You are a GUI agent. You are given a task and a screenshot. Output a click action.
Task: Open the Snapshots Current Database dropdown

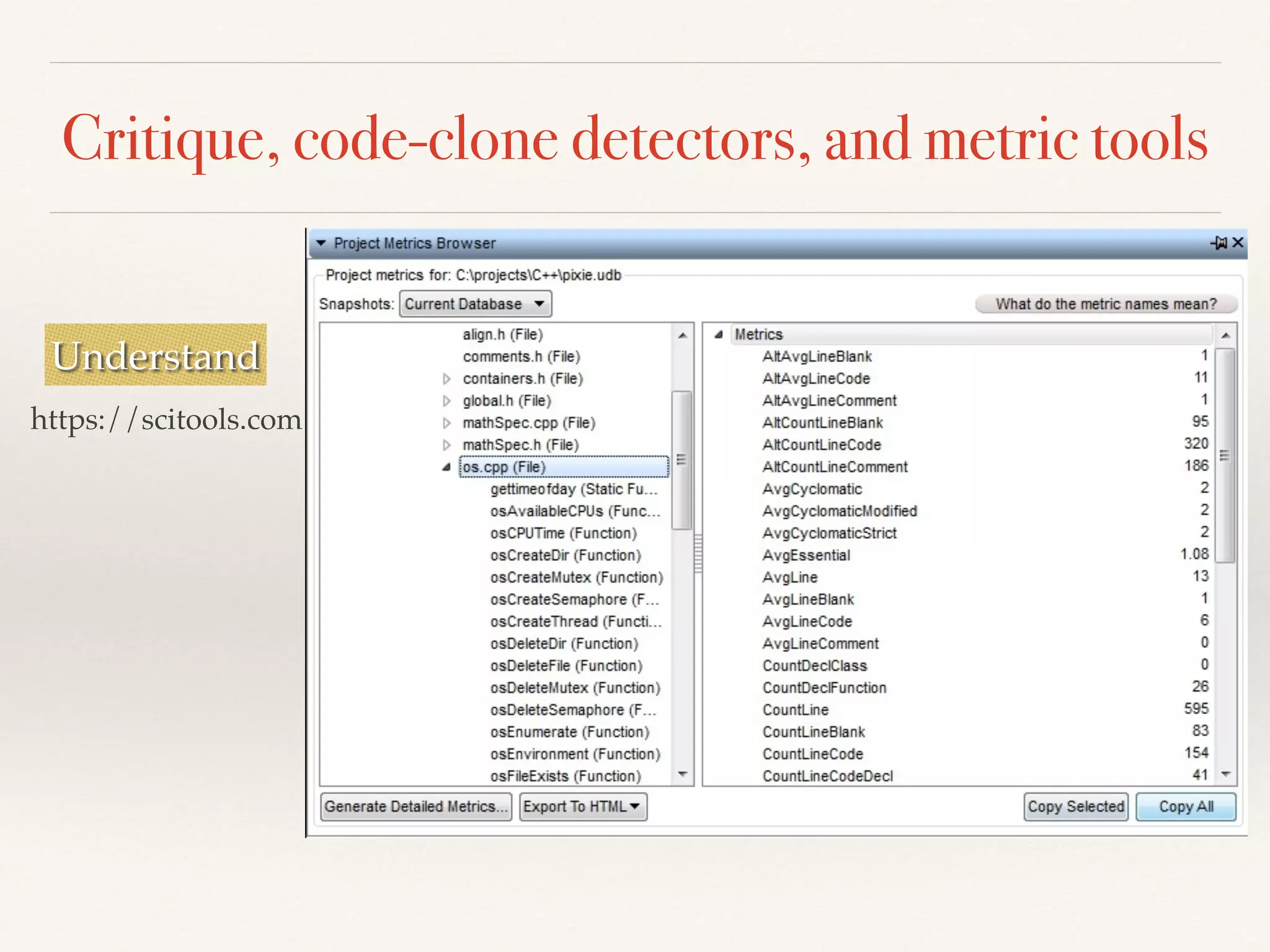(x=475, y=304)
